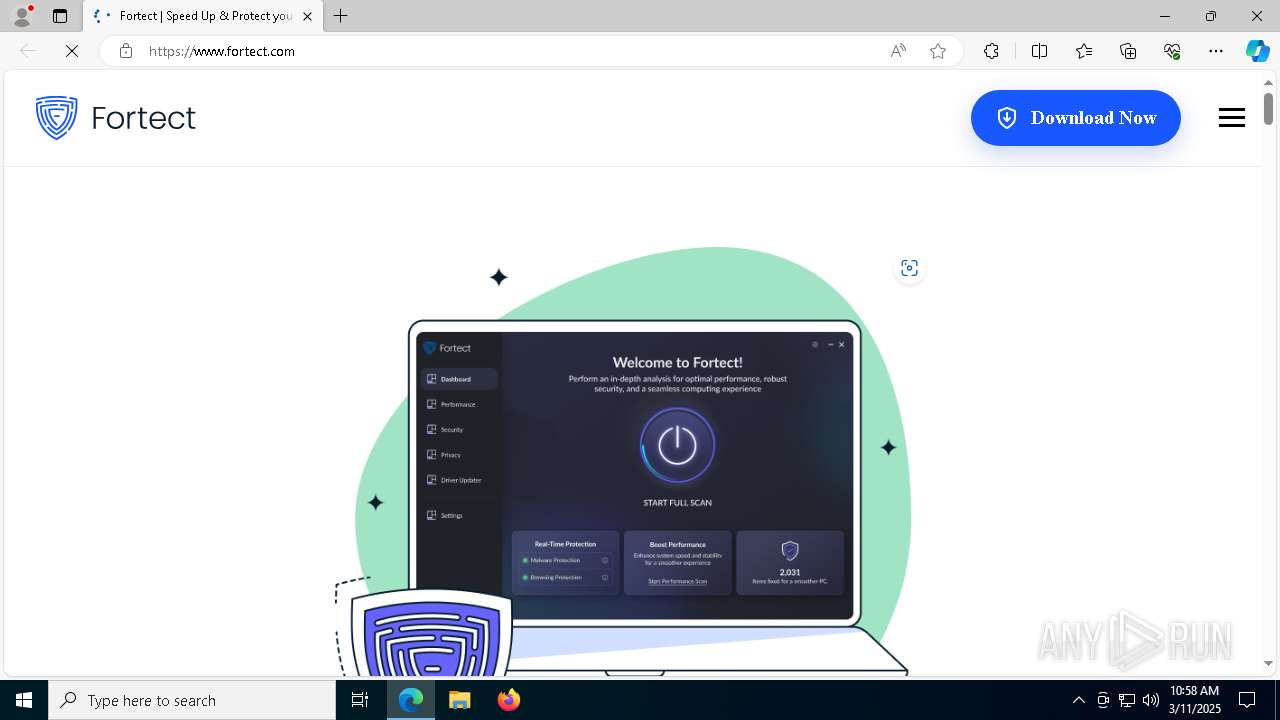
Task: Open the Windows Start menu
Action: point(24,700)
